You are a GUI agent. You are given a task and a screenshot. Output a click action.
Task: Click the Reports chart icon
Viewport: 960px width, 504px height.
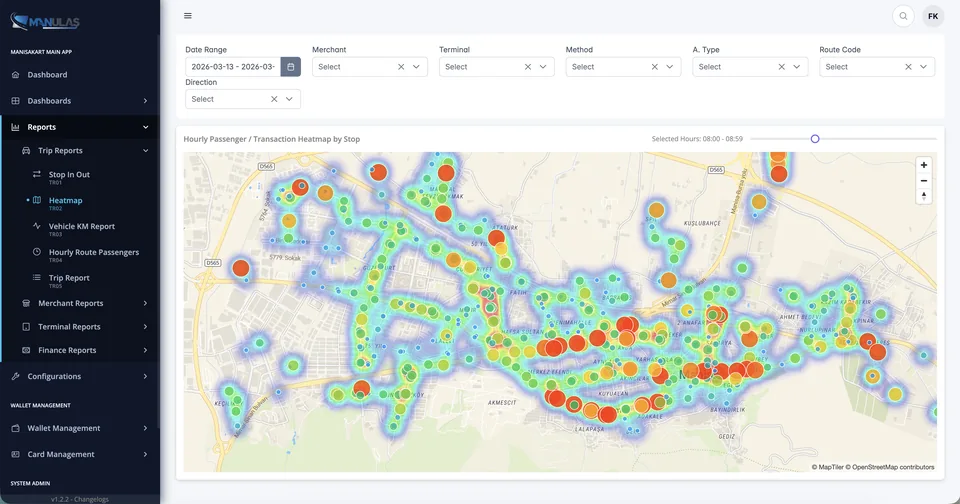click(x=15, y=127)
